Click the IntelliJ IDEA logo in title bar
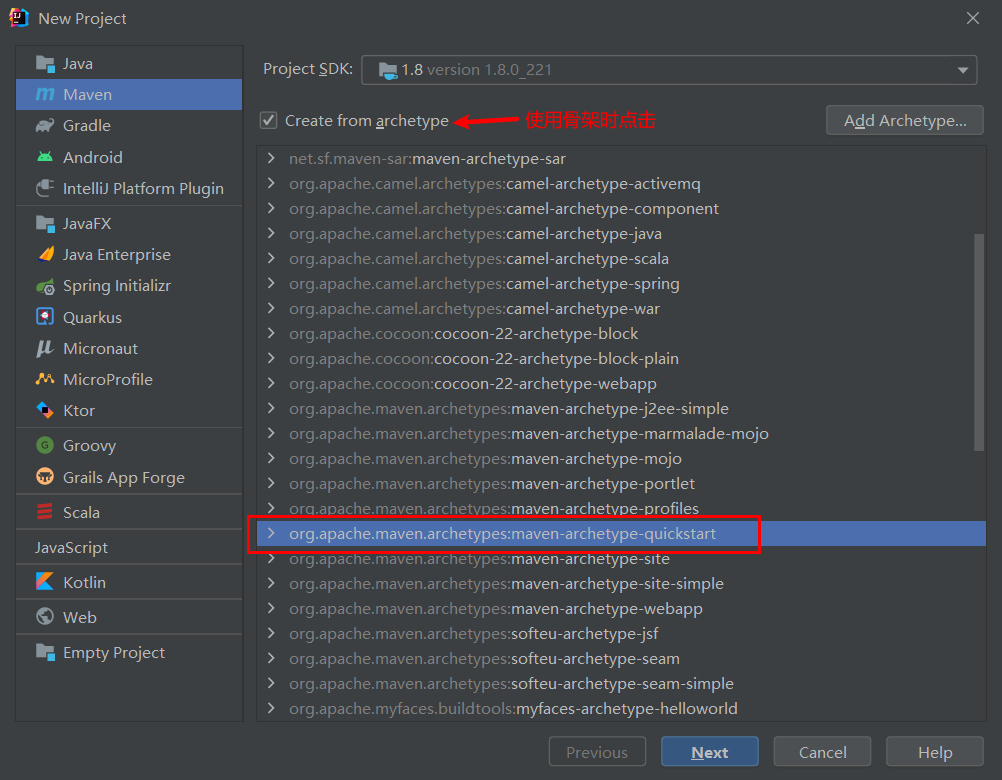This screenshot has width=1002, height=780. coord(19,18)
